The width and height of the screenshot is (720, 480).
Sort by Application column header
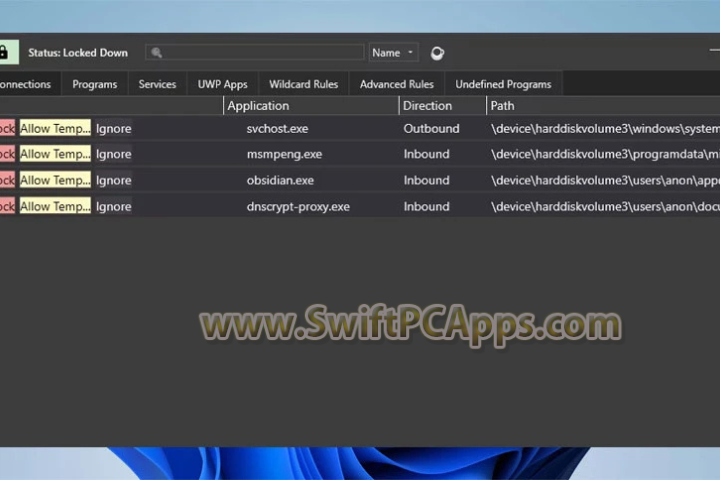[x=311, y=106]
